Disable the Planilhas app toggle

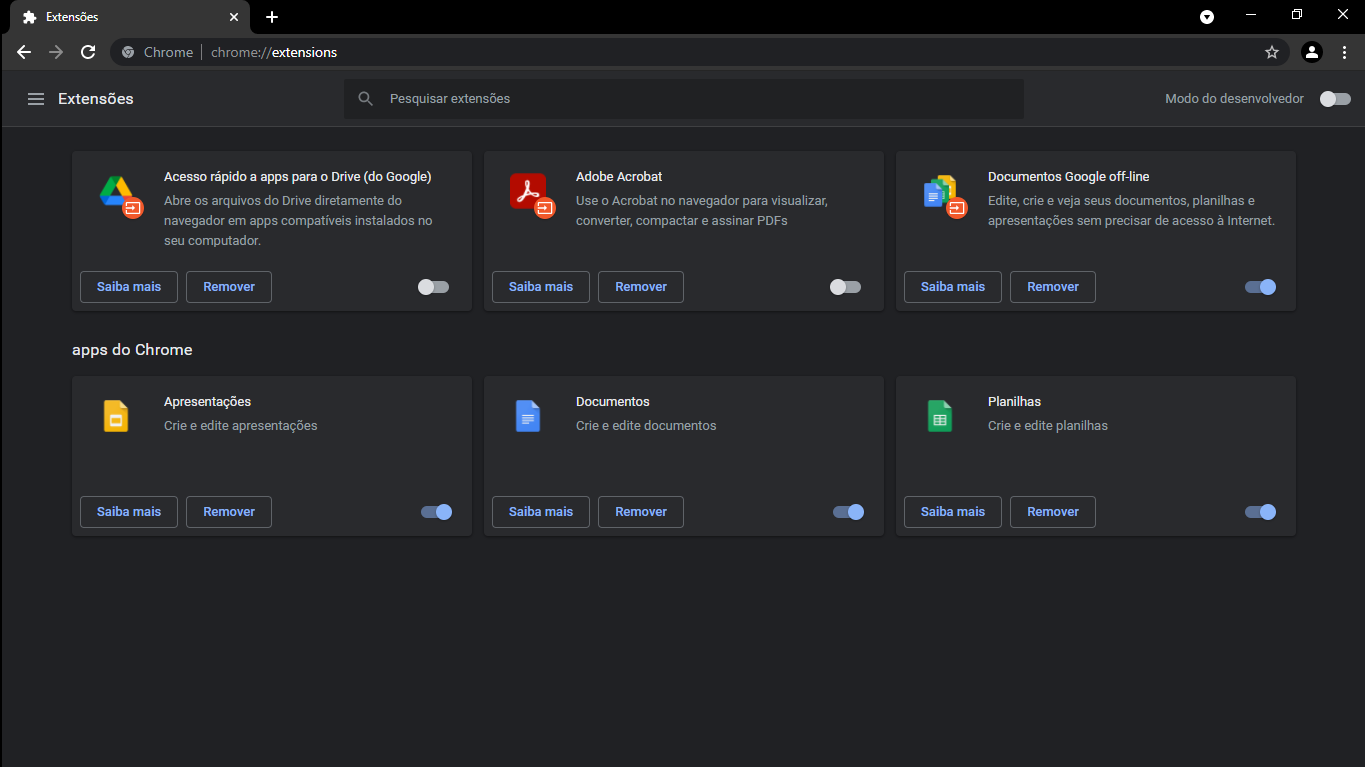point(1260,512)
